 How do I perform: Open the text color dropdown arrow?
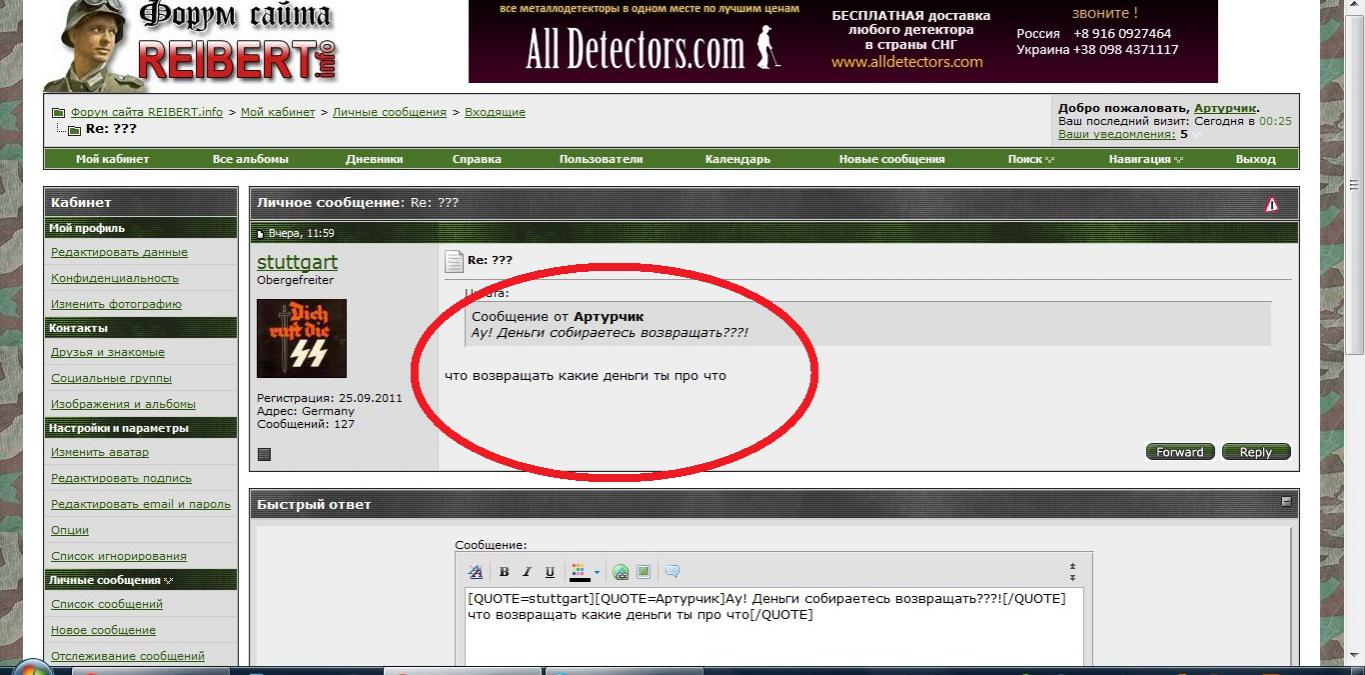click(597, 572)
